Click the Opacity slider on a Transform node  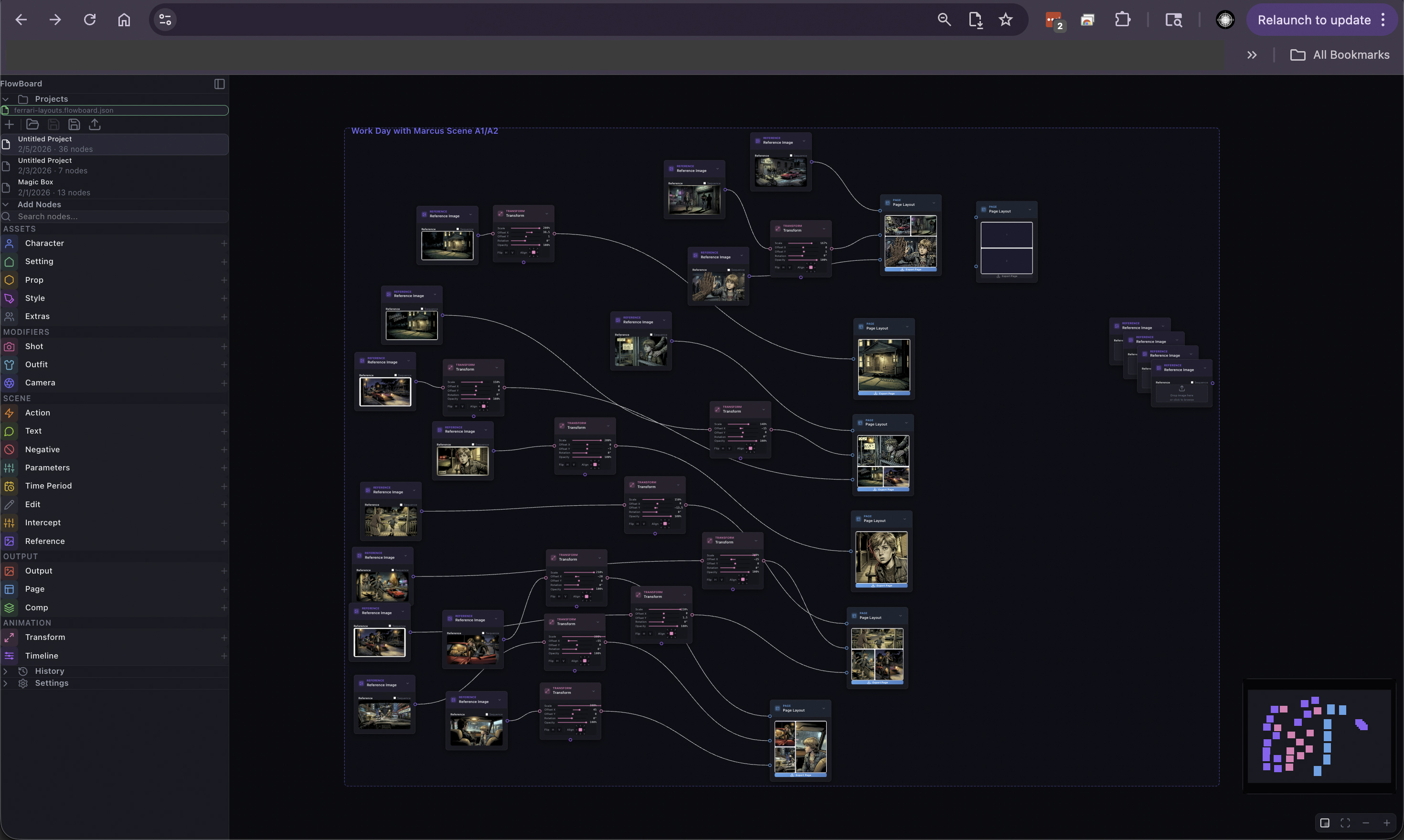pos(525,245)
